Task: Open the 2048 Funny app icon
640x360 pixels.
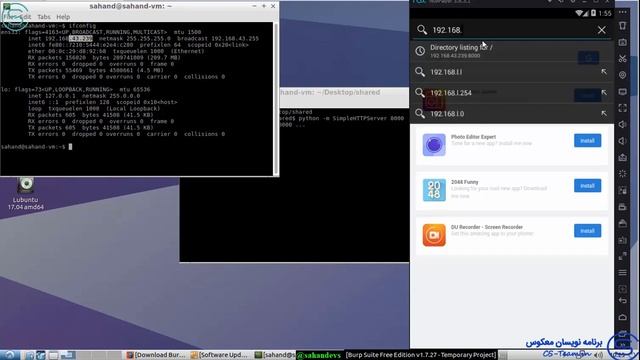Action: 434,190
